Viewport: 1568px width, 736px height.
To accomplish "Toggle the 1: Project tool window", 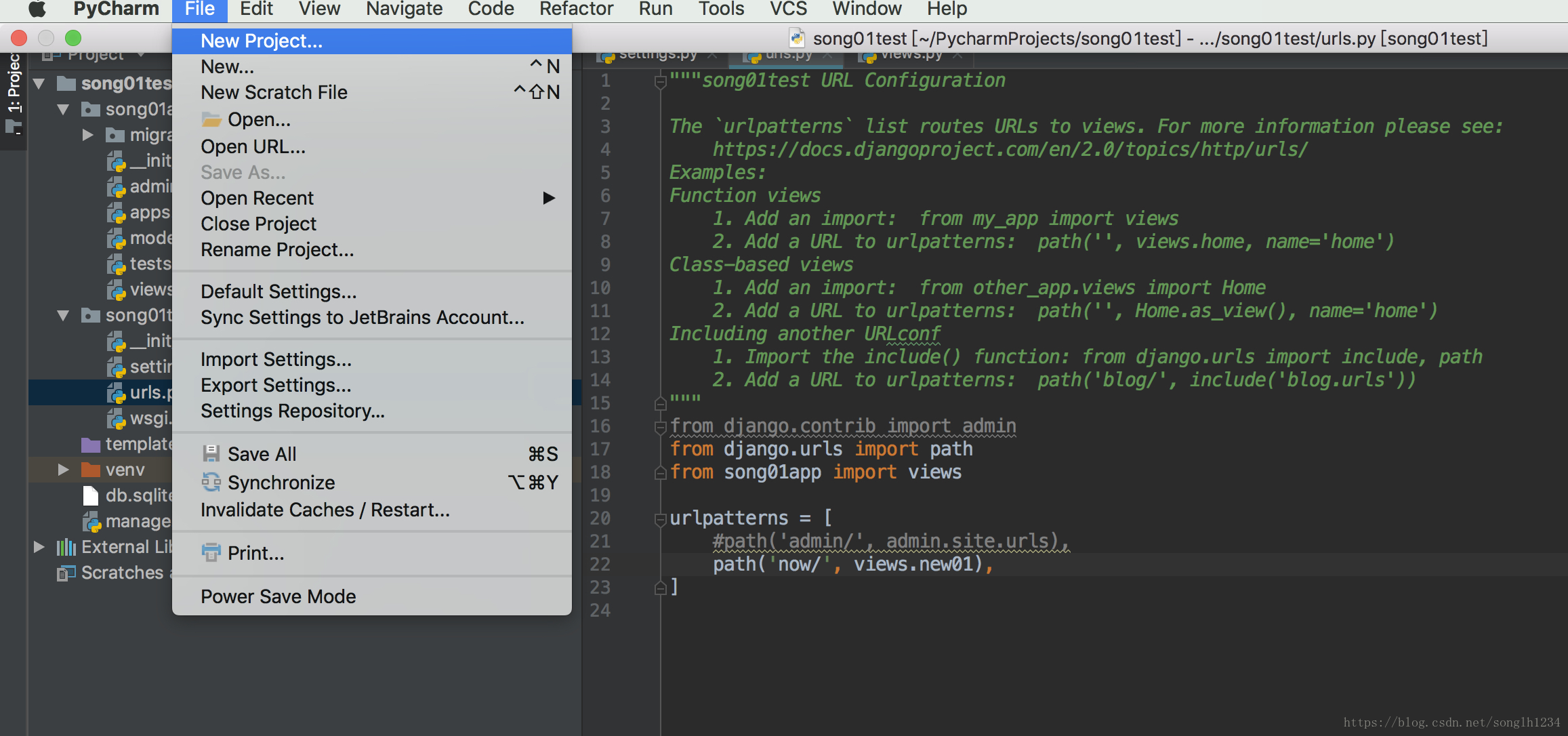I will 14,94.
